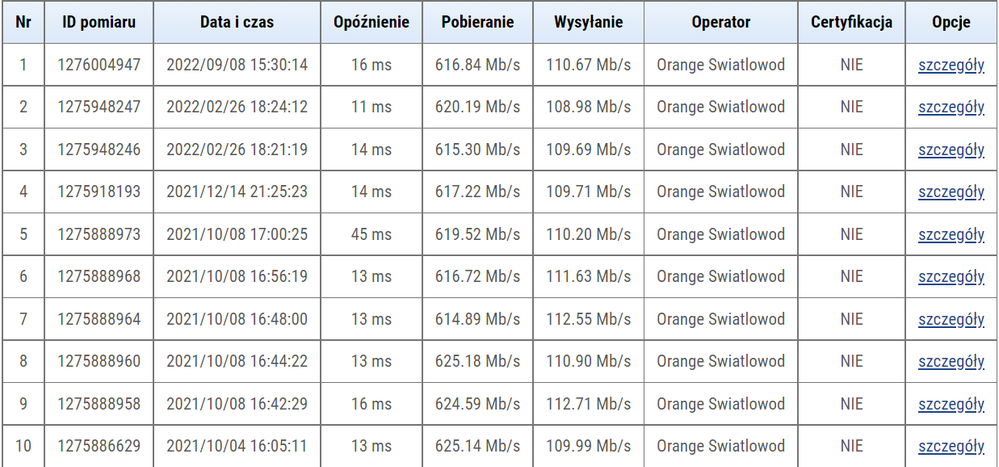Click the Wysyłanie column header

[589, 22]
